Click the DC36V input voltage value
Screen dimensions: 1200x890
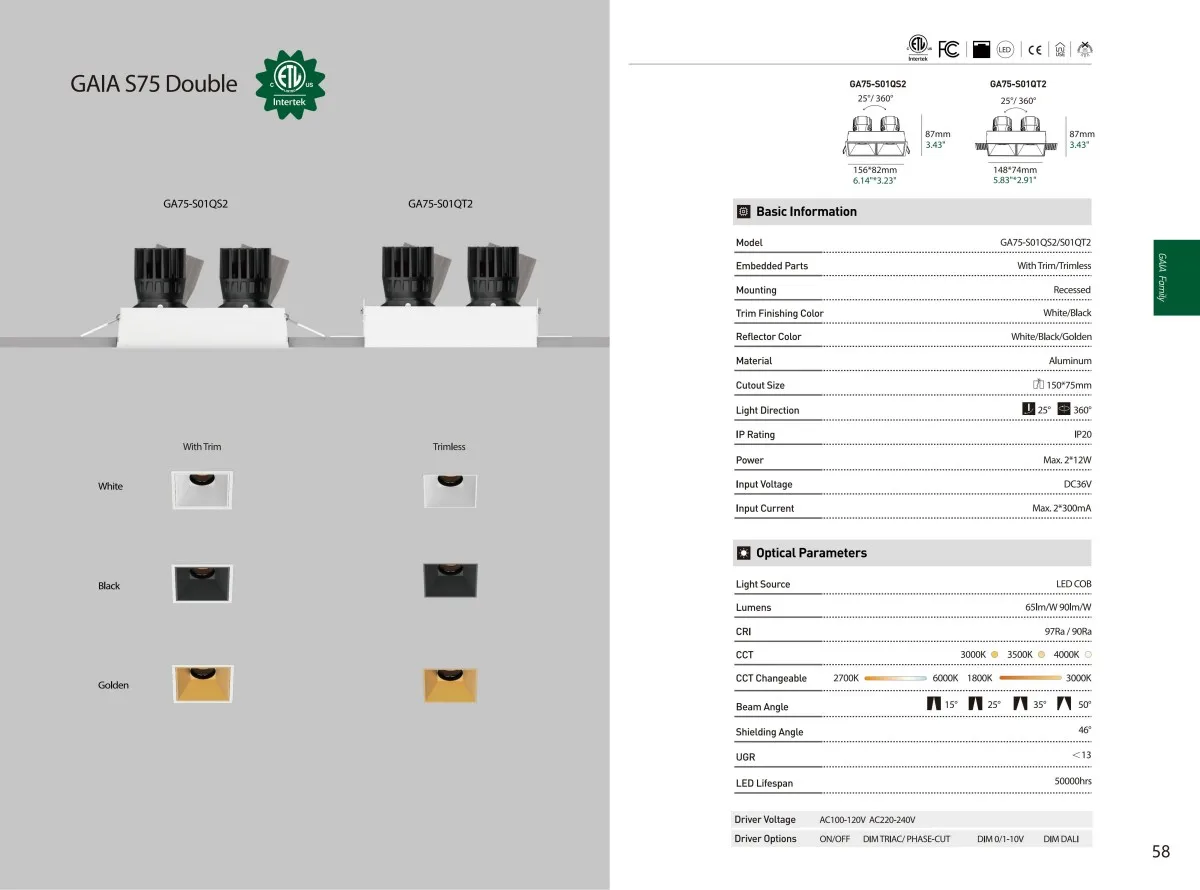click(1077, 484)
